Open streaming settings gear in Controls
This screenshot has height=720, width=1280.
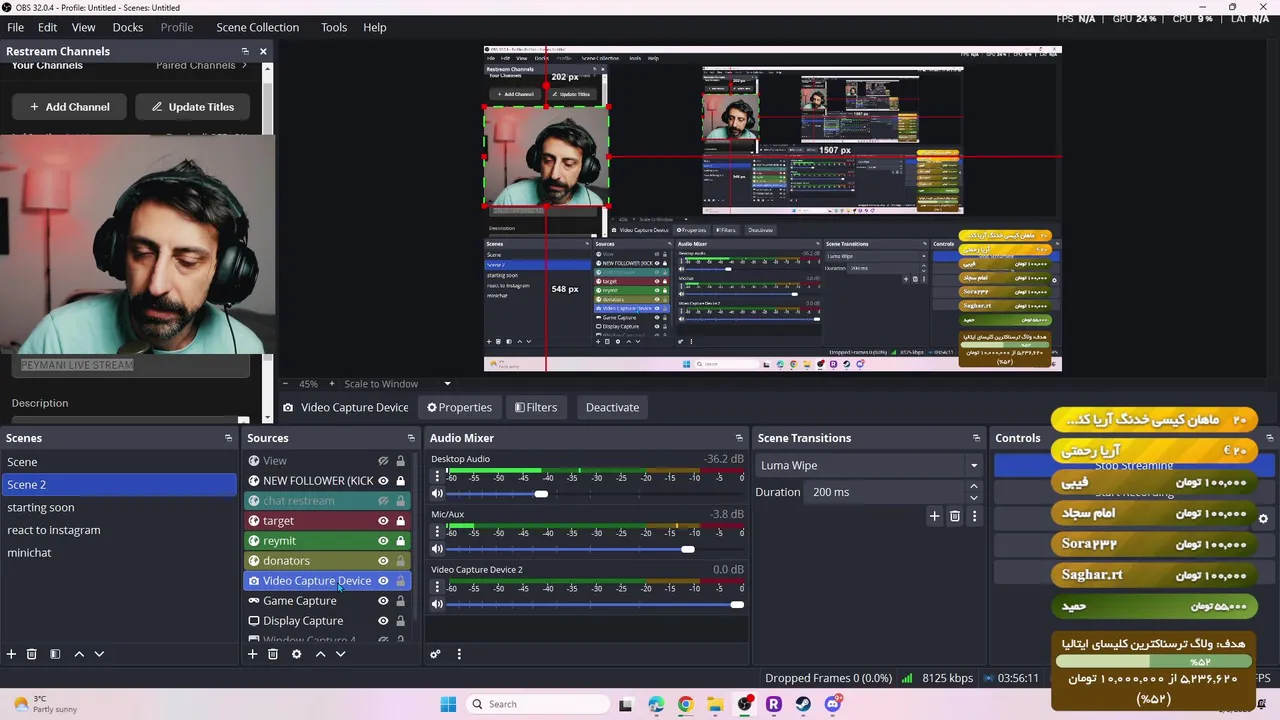pos(1263,519)
